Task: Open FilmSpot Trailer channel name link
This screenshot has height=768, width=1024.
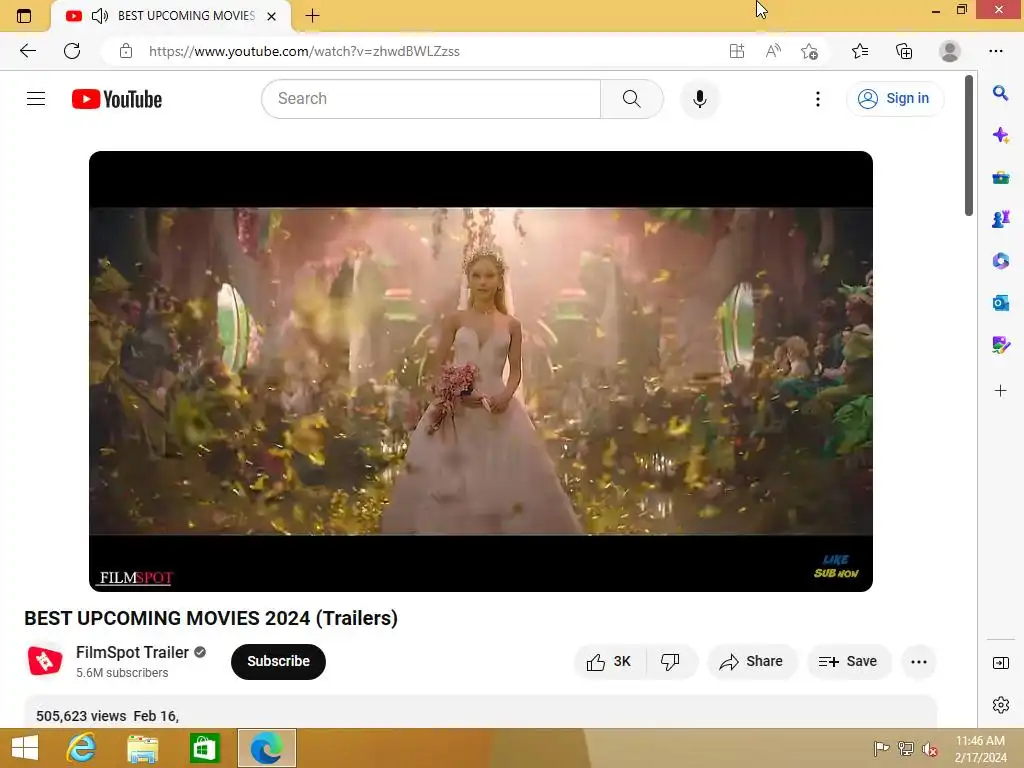Action: [x=132, y=652]
